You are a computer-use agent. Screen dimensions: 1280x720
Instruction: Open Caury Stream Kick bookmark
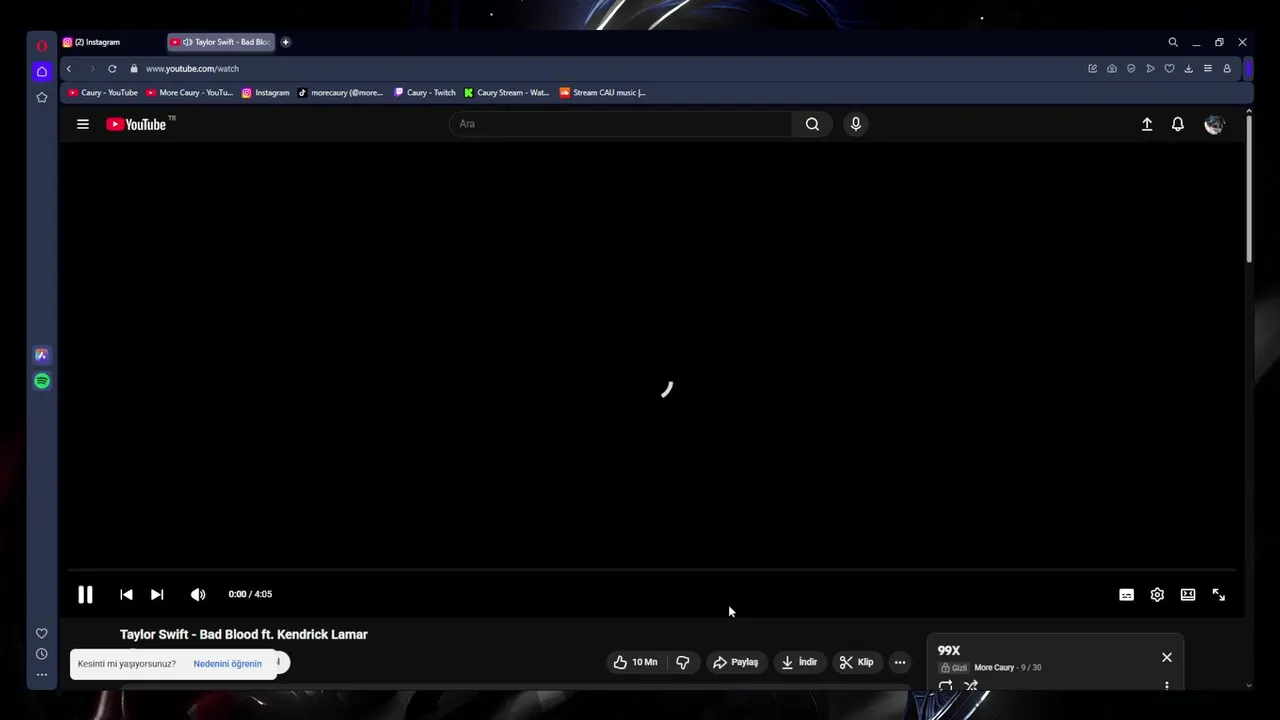coord(506,93)
